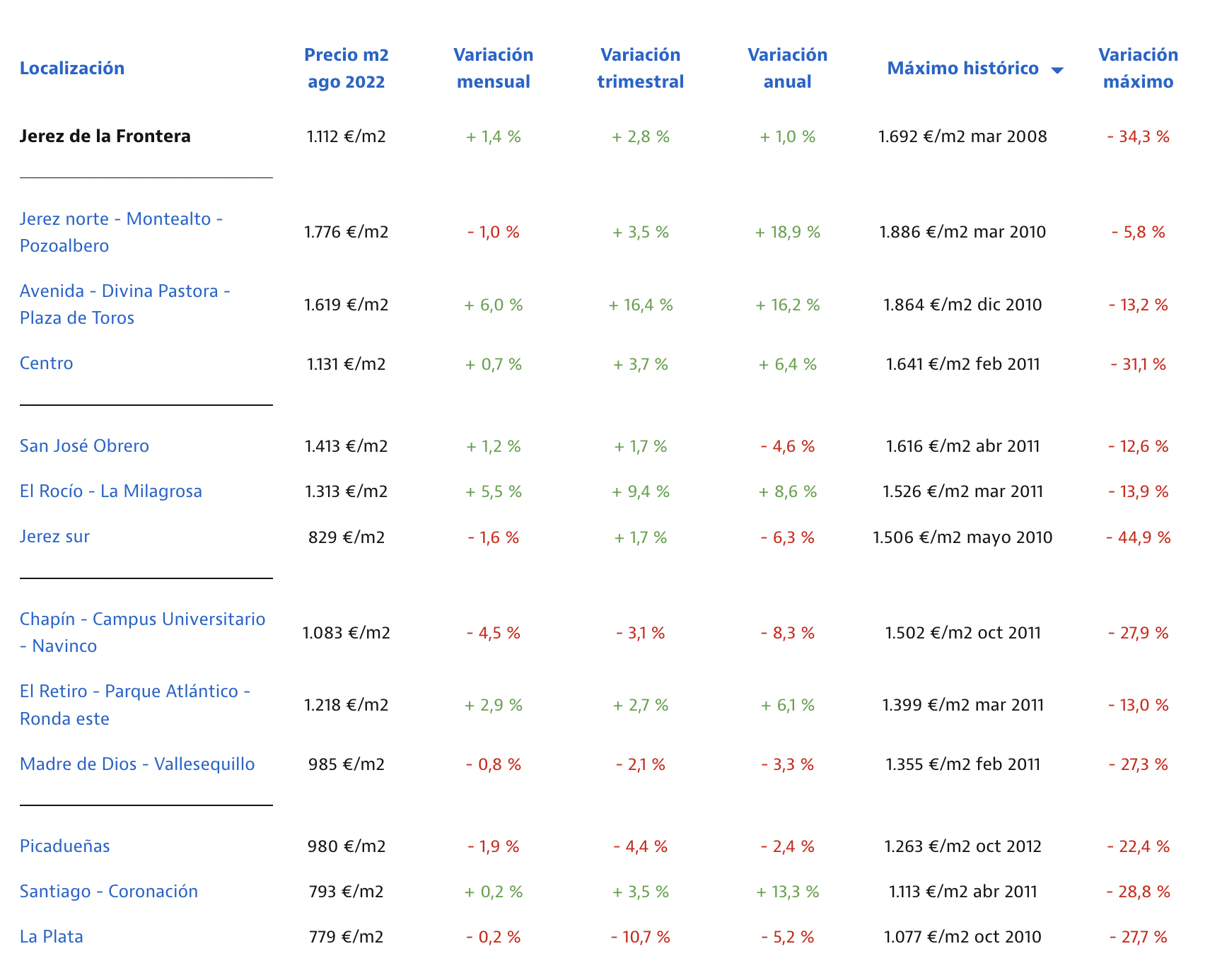
Task: Sort by Precio m2 ago 2022 header
Action: pyautogui.click(x=346, y=68)
